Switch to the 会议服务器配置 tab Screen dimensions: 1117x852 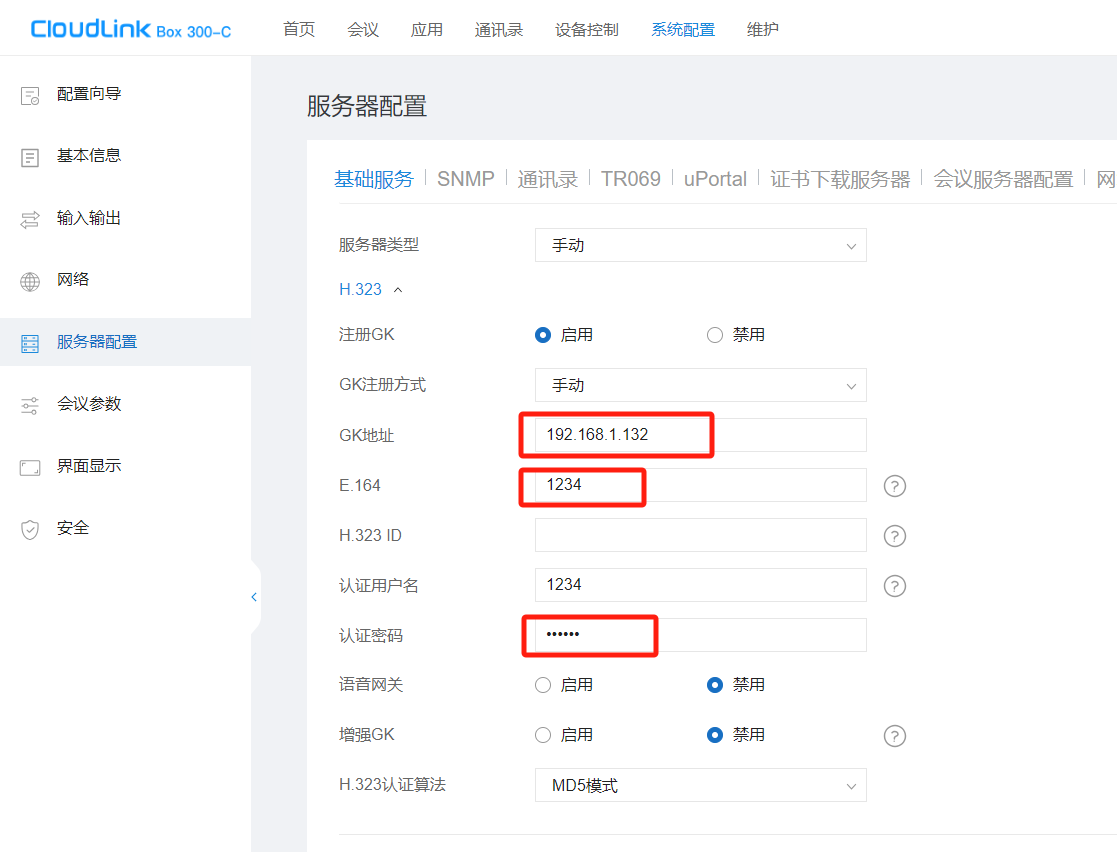point(1003,179)
